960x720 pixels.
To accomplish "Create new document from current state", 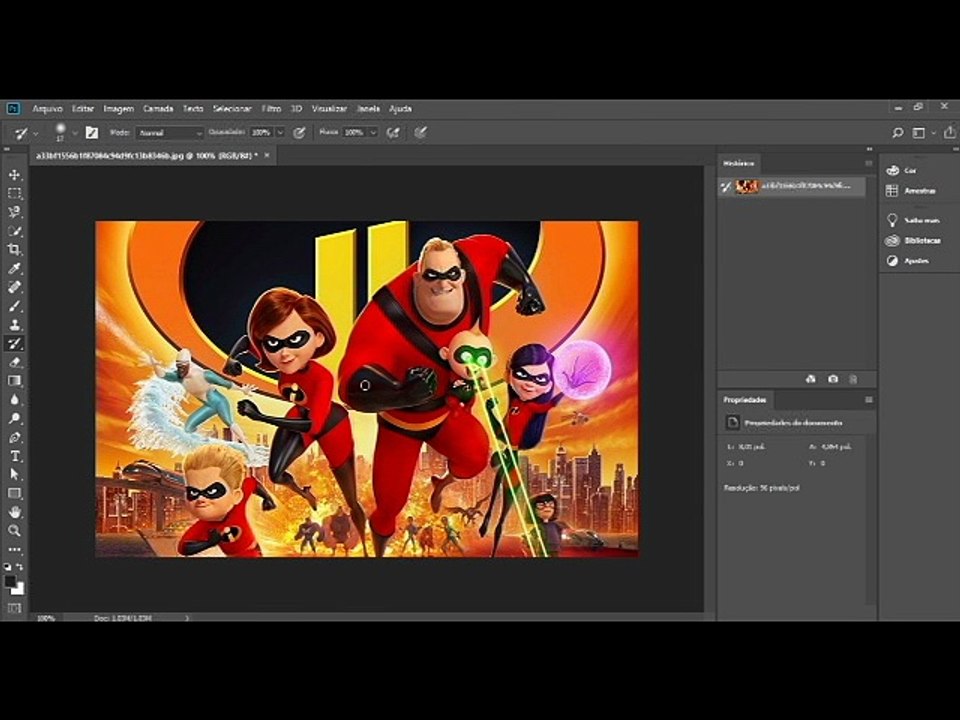I will [811, 379].
